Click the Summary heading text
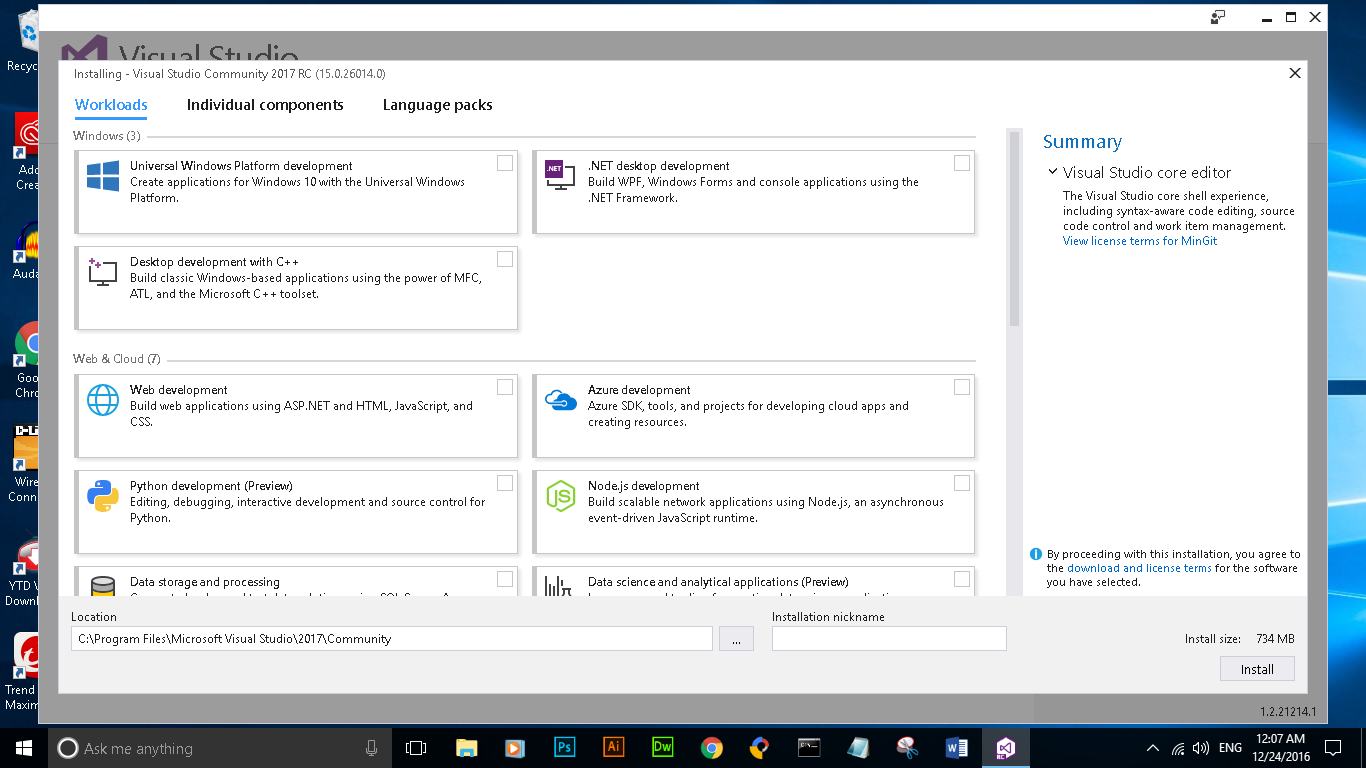Image resolution: width=1366 pixels, height=768 pixels. pyautogui.click(x=1082, y=142)
